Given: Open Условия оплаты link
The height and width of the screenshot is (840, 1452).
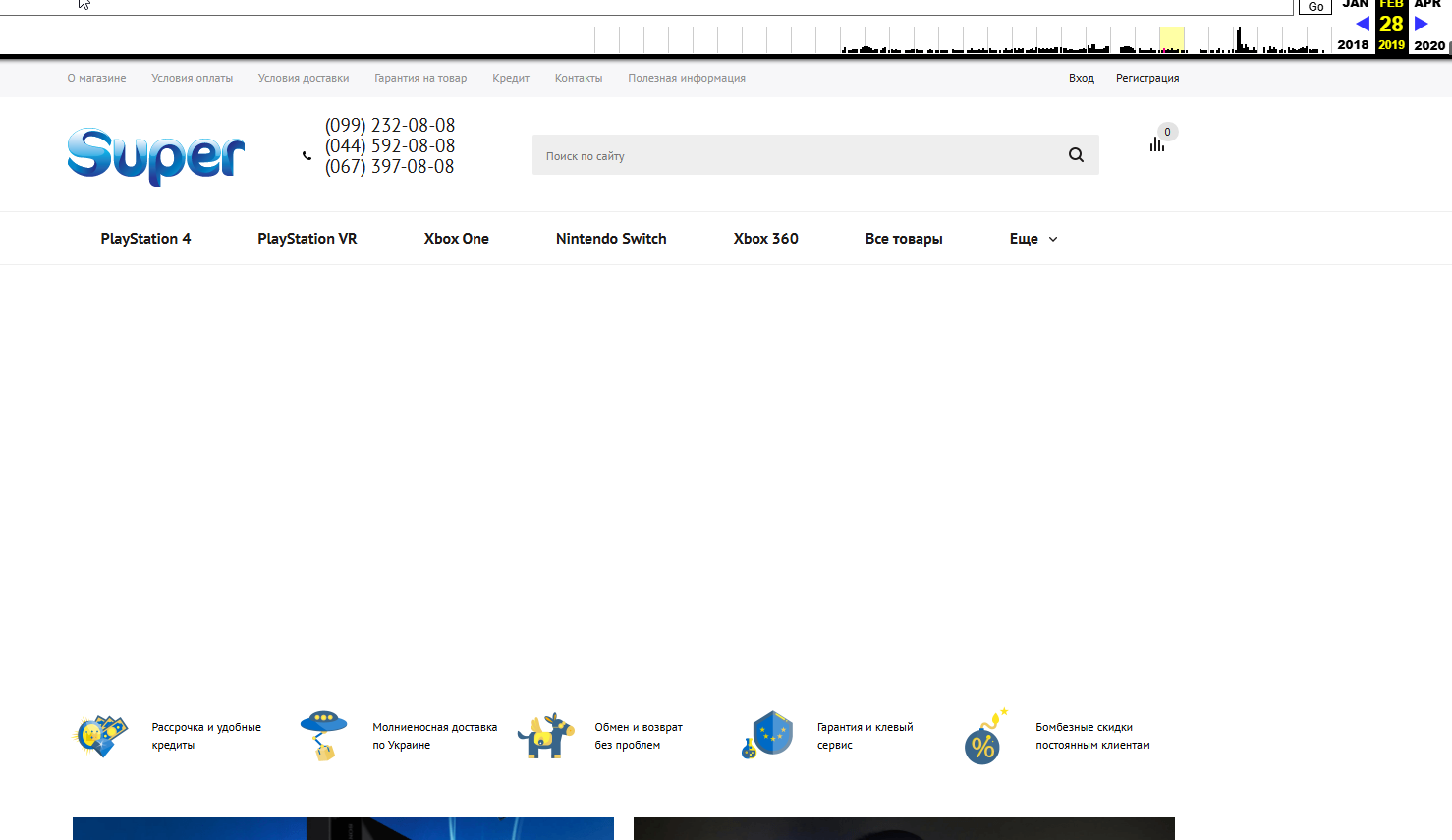Looking at the screenshot, I should point(193,78).
